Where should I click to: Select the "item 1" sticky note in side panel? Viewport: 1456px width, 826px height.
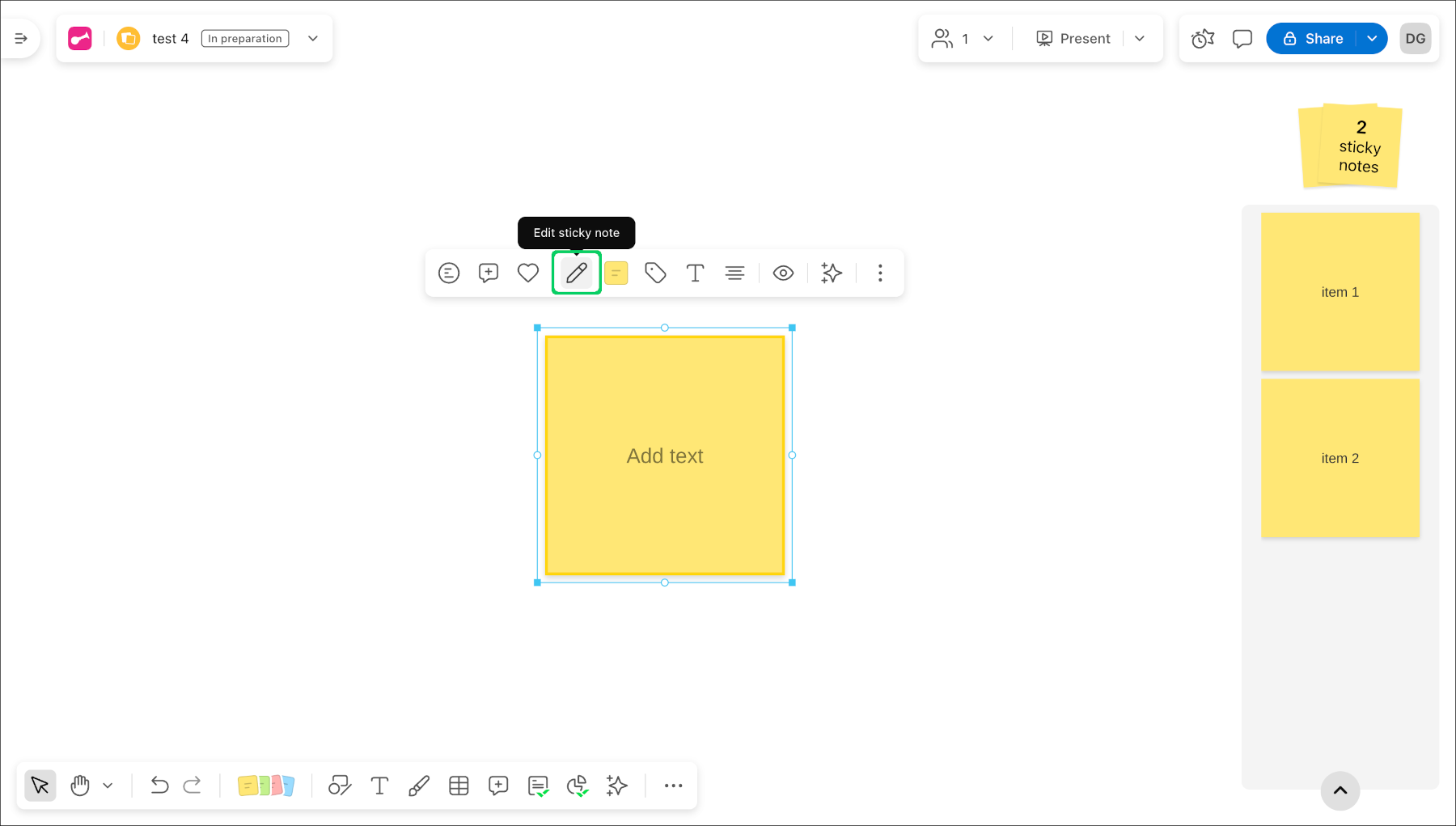click(x=1340, y=292)
